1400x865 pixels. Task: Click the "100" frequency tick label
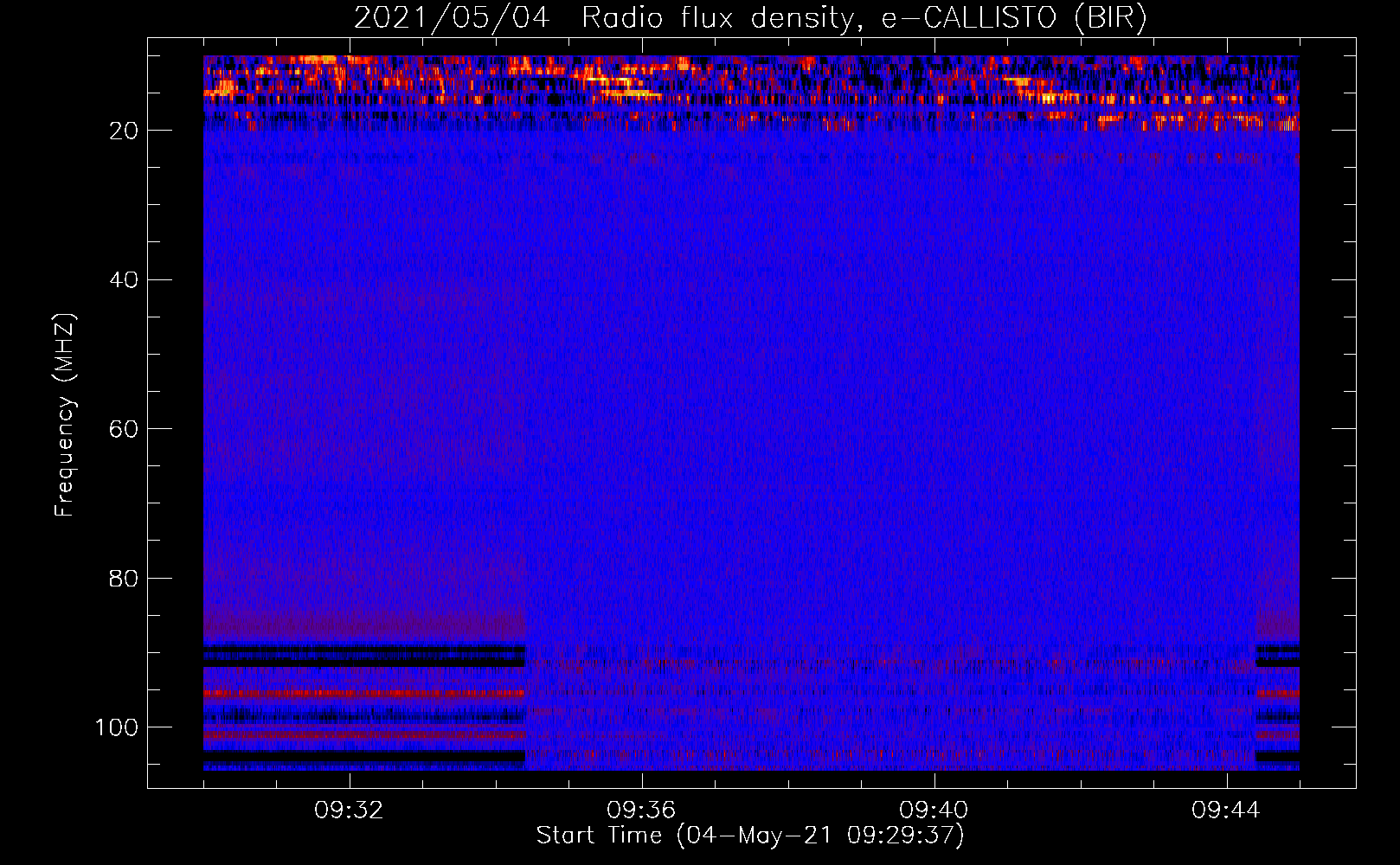pyautogui.click(x=117, y=727)
